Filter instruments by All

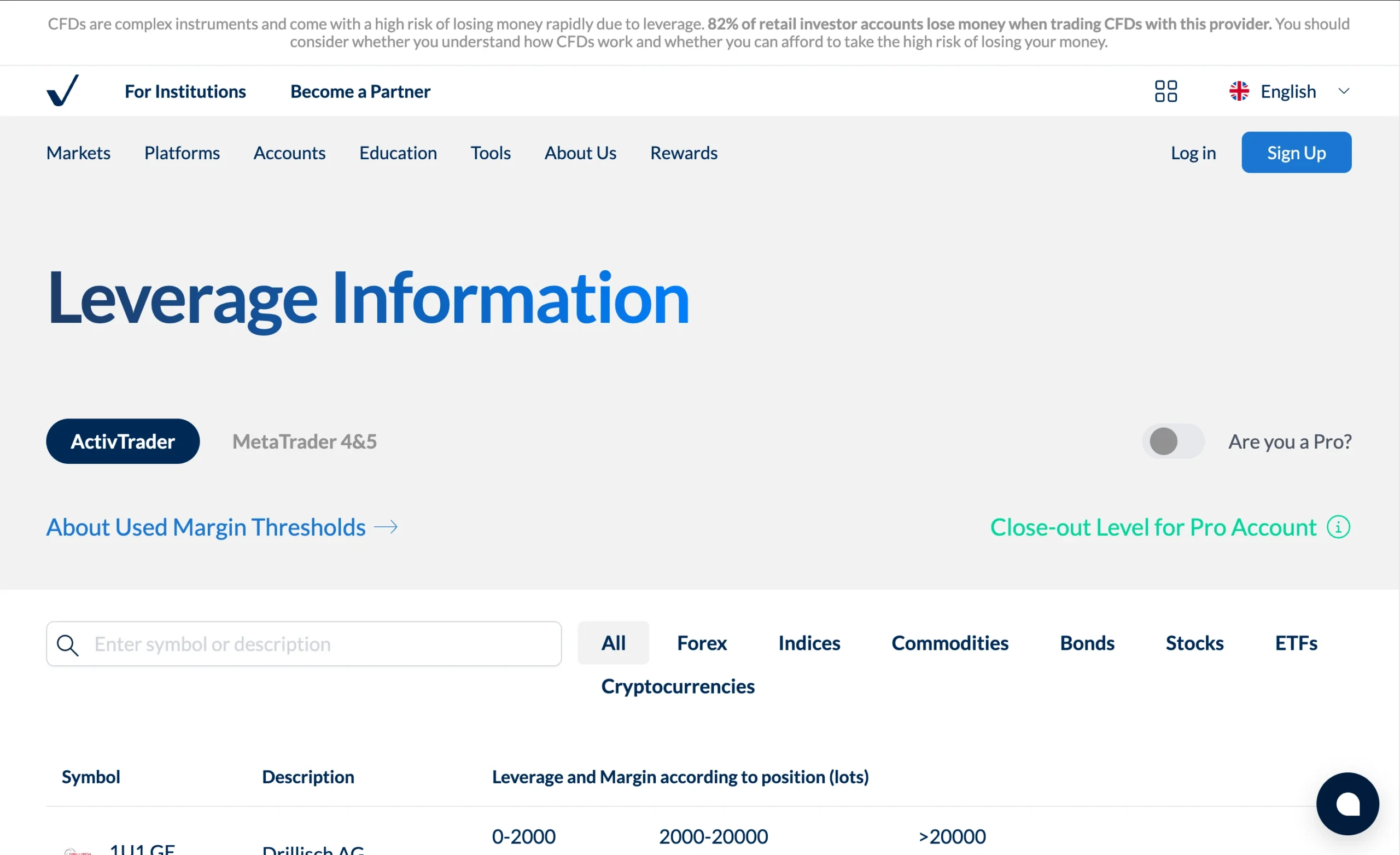click(613, 643)
